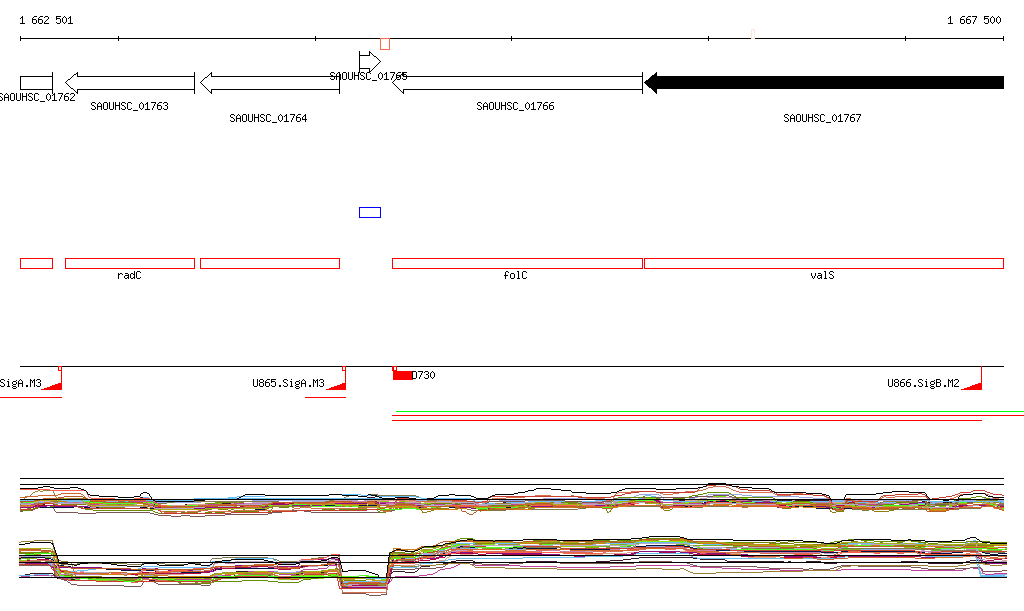This screenshot has width=1024, height=611.
Task: Click the SAOUHSC_01763 gene arrow
Action: coord(130,83)
